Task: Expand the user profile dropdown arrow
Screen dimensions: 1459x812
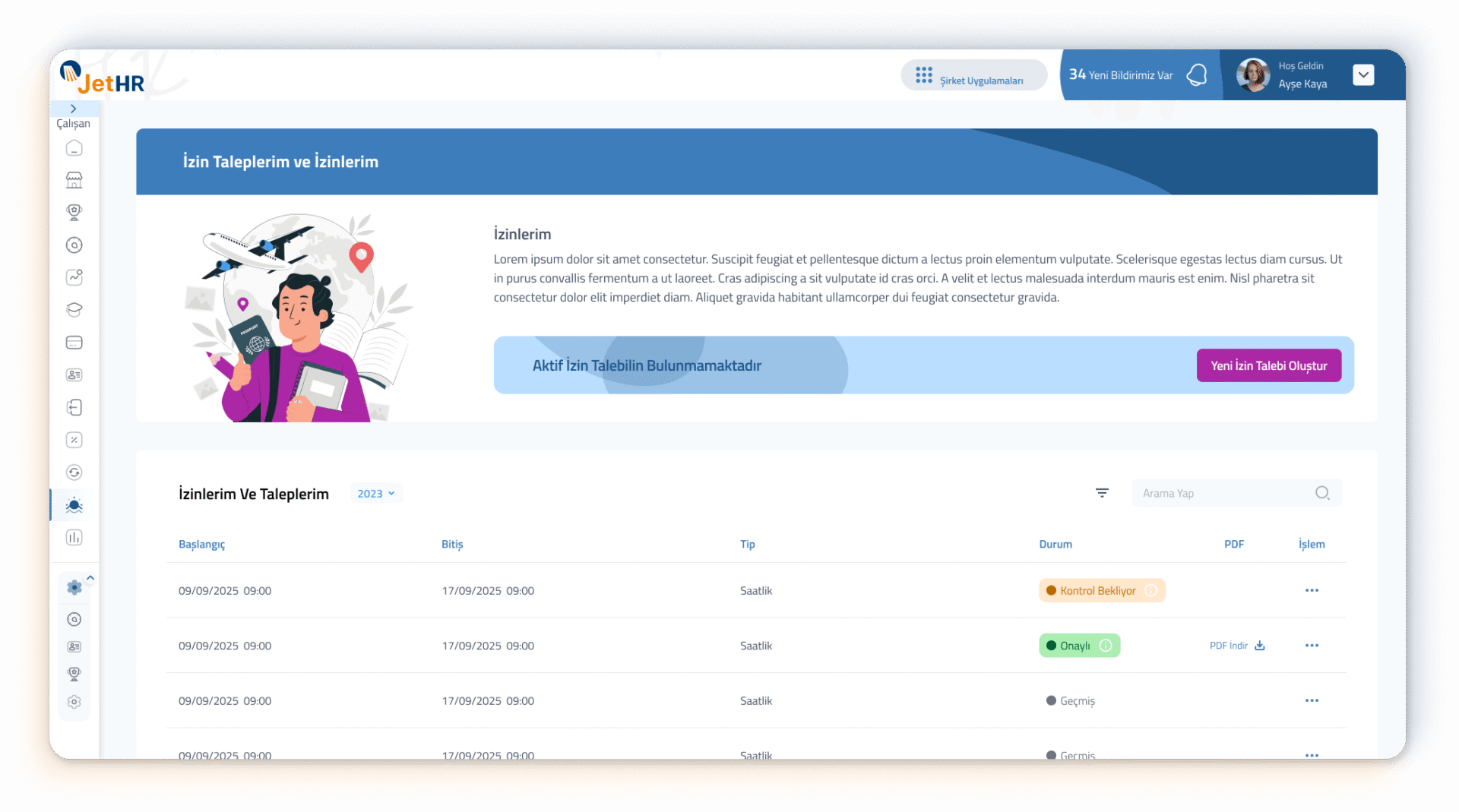Action: pos(1363,74)
